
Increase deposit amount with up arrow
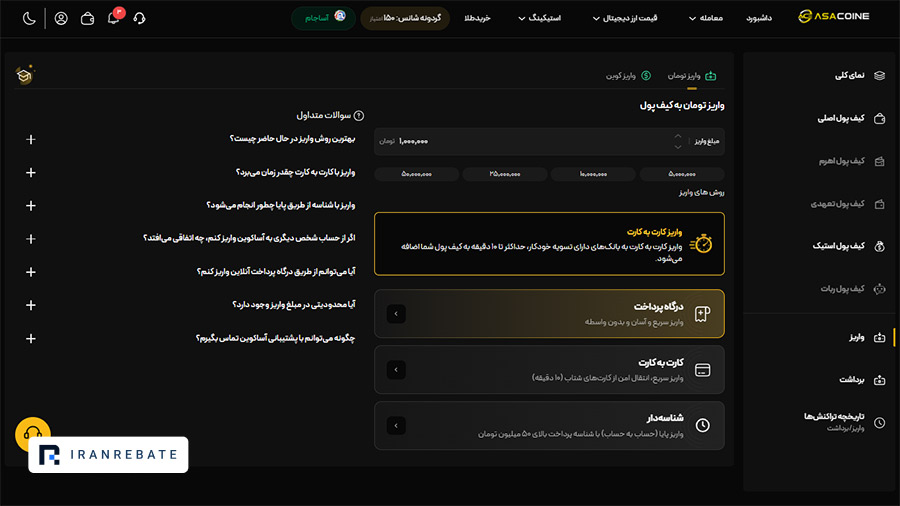click(677, 136)
